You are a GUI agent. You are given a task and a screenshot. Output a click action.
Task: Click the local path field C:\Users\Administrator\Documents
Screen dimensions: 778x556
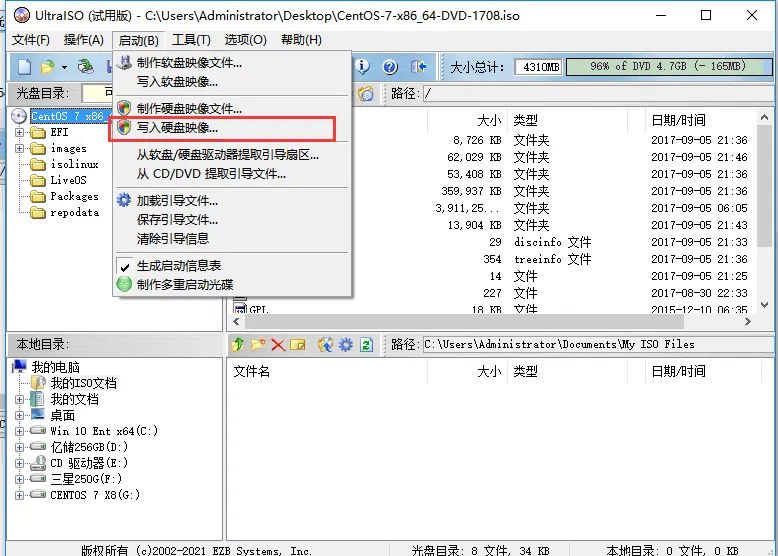tap(598, 344)
